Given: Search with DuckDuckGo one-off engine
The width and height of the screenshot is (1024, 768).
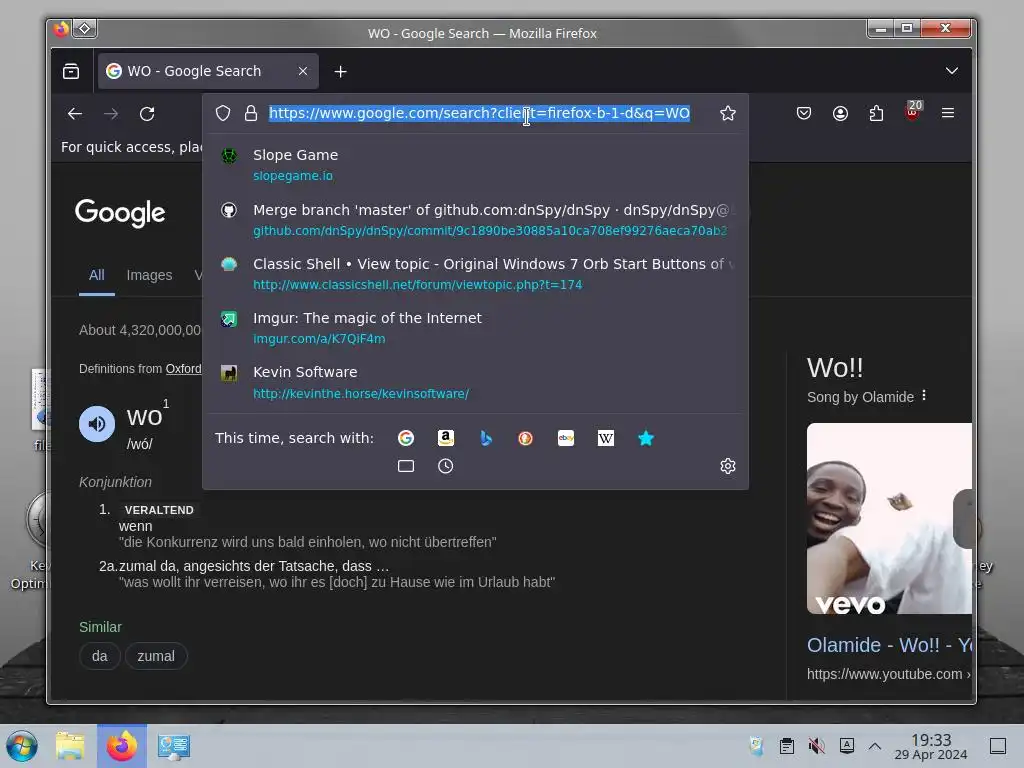Looking at the screenshot, I should (x=525, y=438).
